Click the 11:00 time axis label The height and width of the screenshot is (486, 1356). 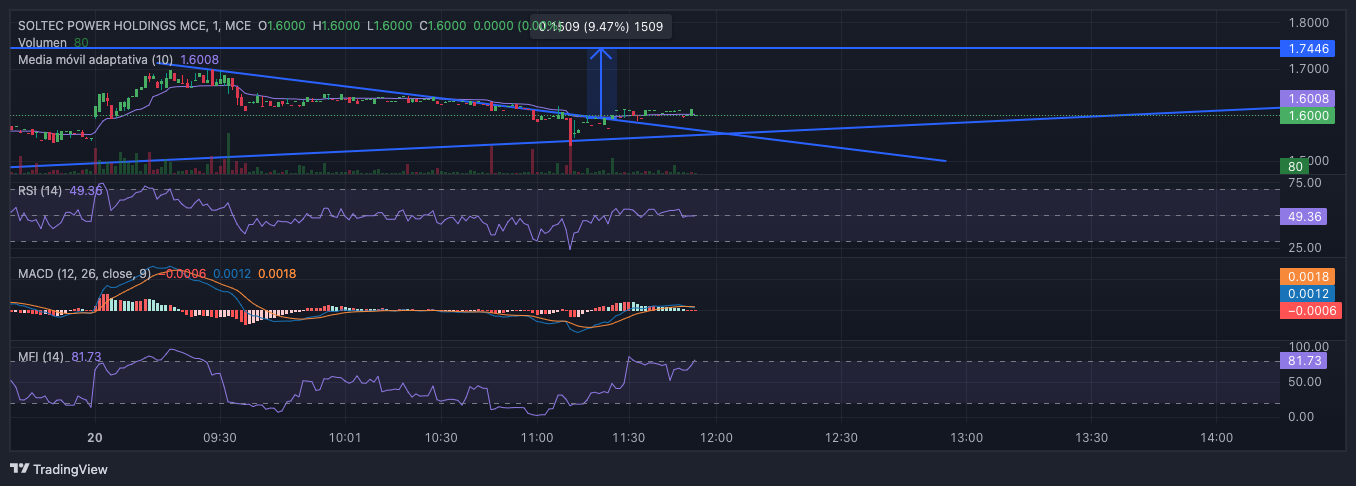tap(537, 438)
